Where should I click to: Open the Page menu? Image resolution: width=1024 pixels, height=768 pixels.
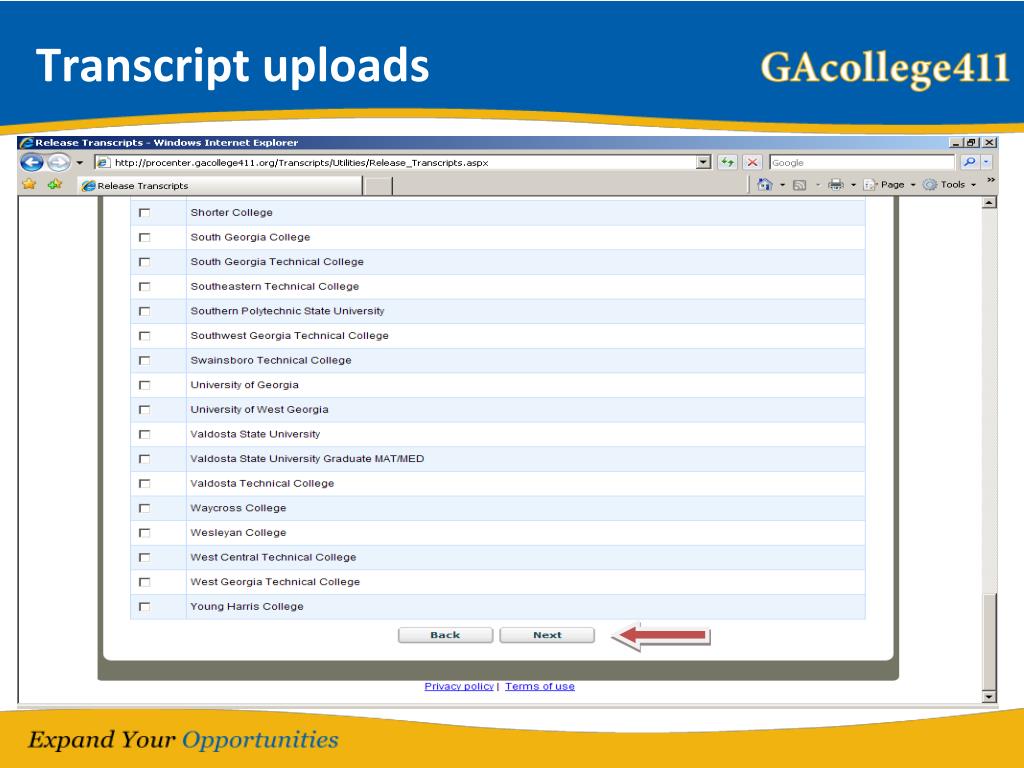[889, 185]
